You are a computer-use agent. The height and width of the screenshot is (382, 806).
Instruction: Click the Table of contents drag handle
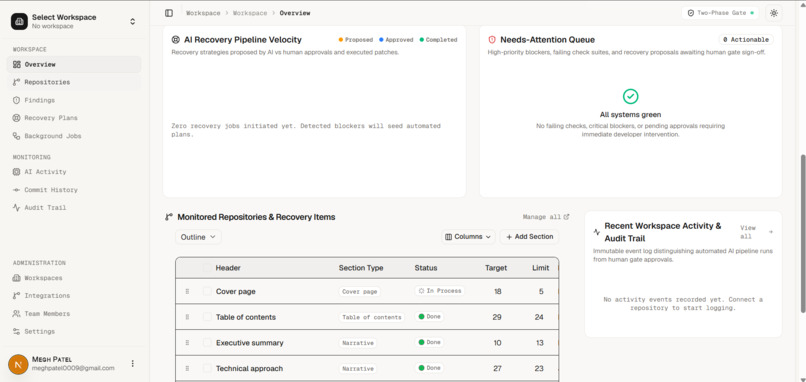coord(187,317)
